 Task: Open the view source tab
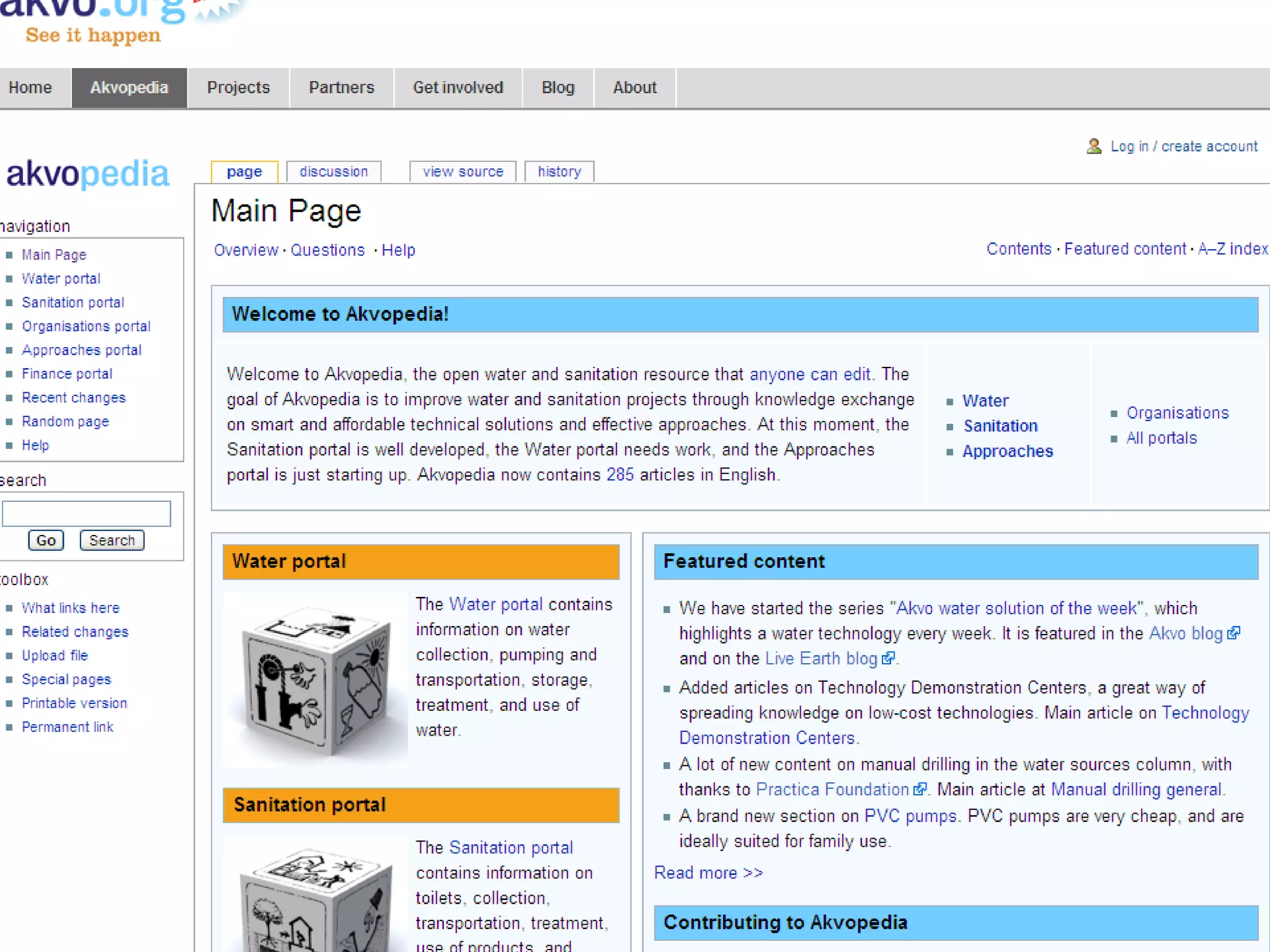pos(463,172)
